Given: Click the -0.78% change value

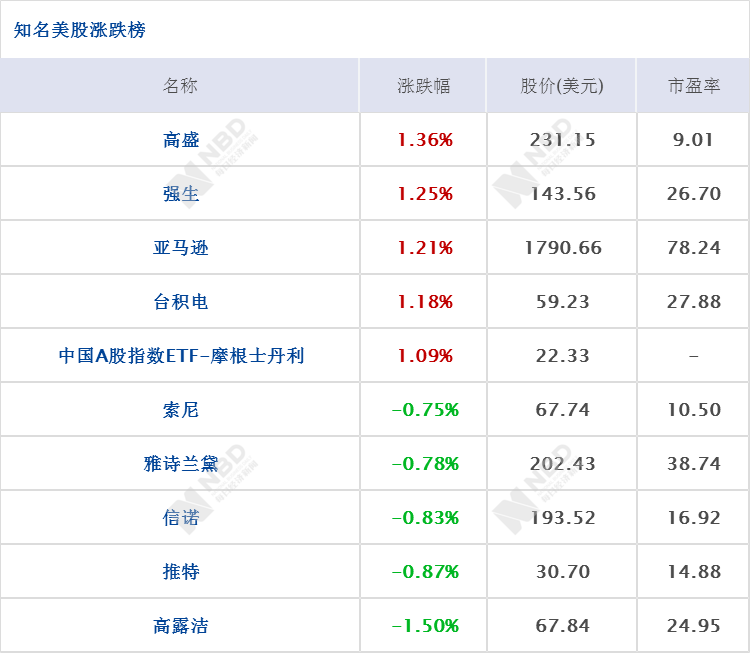Looking at the screenshot, I should point(425,464).
